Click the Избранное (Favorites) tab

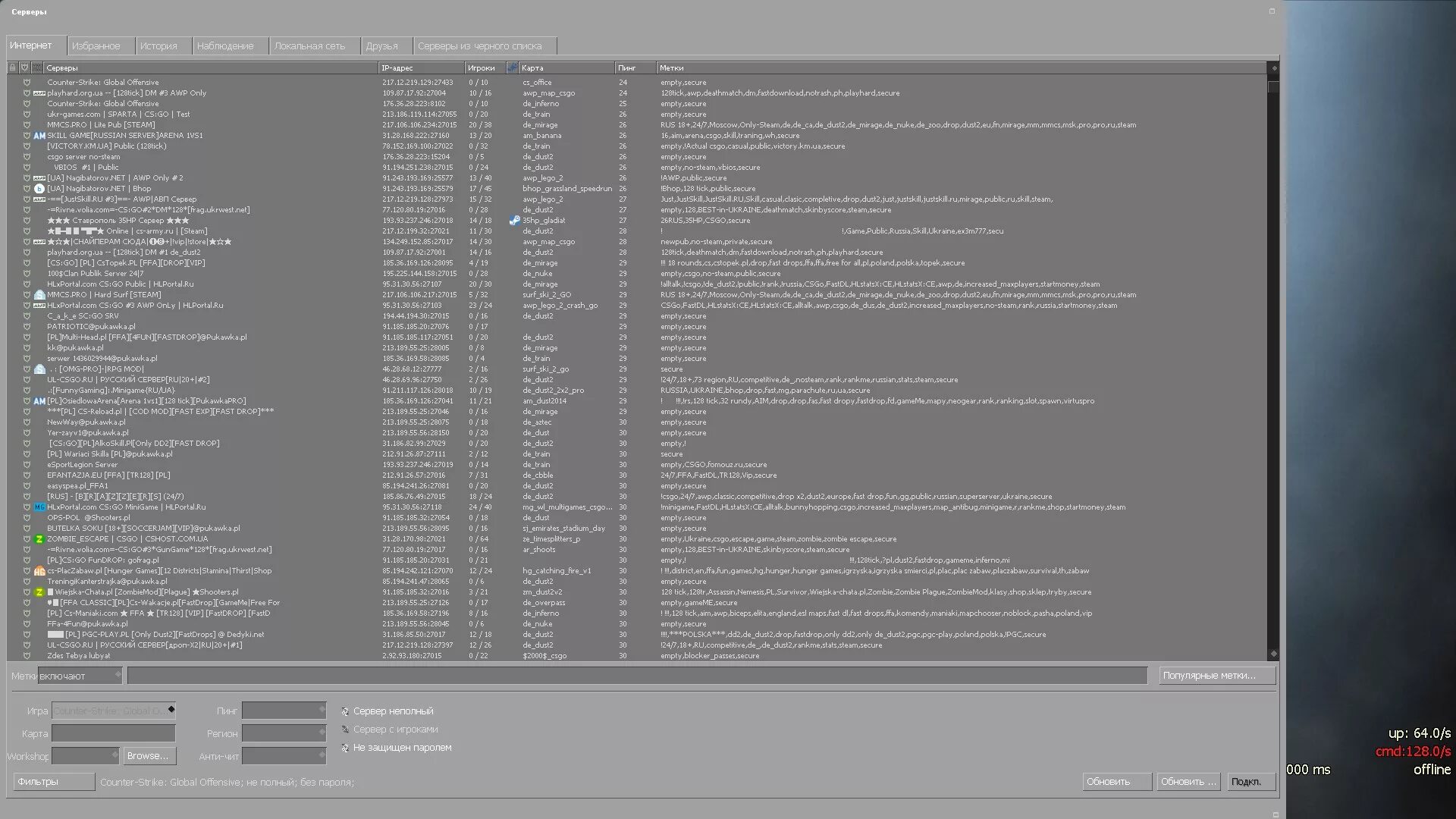[96, 46]
